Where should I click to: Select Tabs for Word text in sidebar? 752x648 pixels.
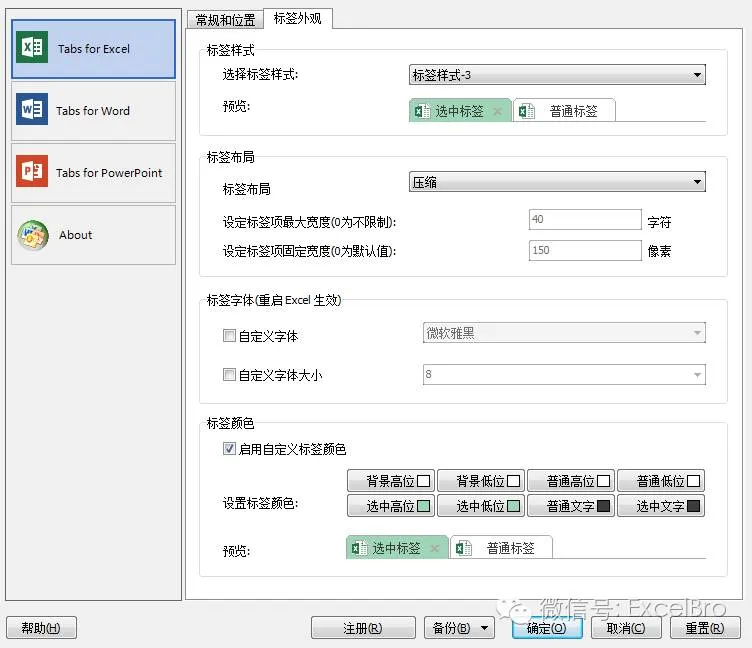93,111
